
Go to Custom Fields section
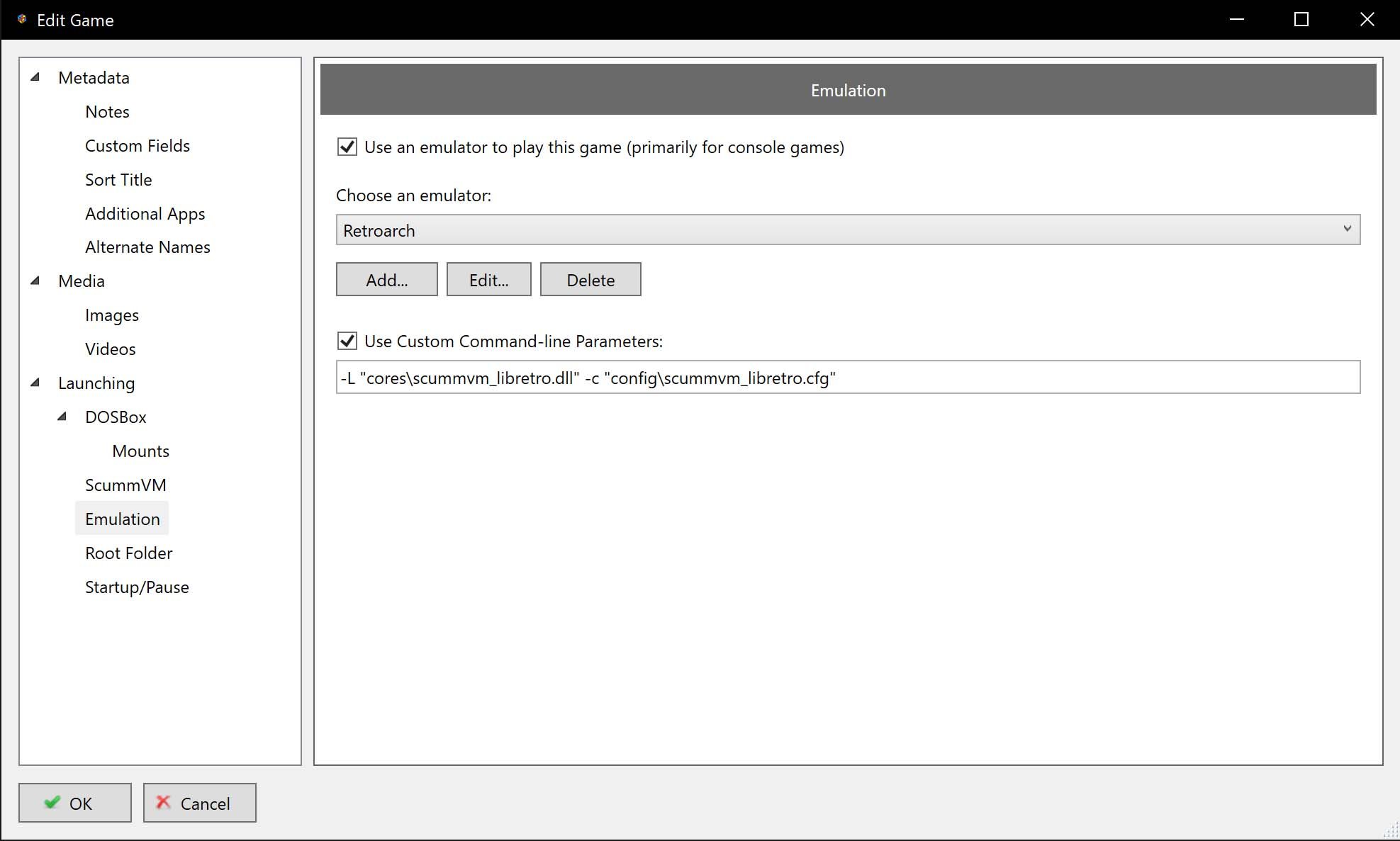[x=138, y=146]
